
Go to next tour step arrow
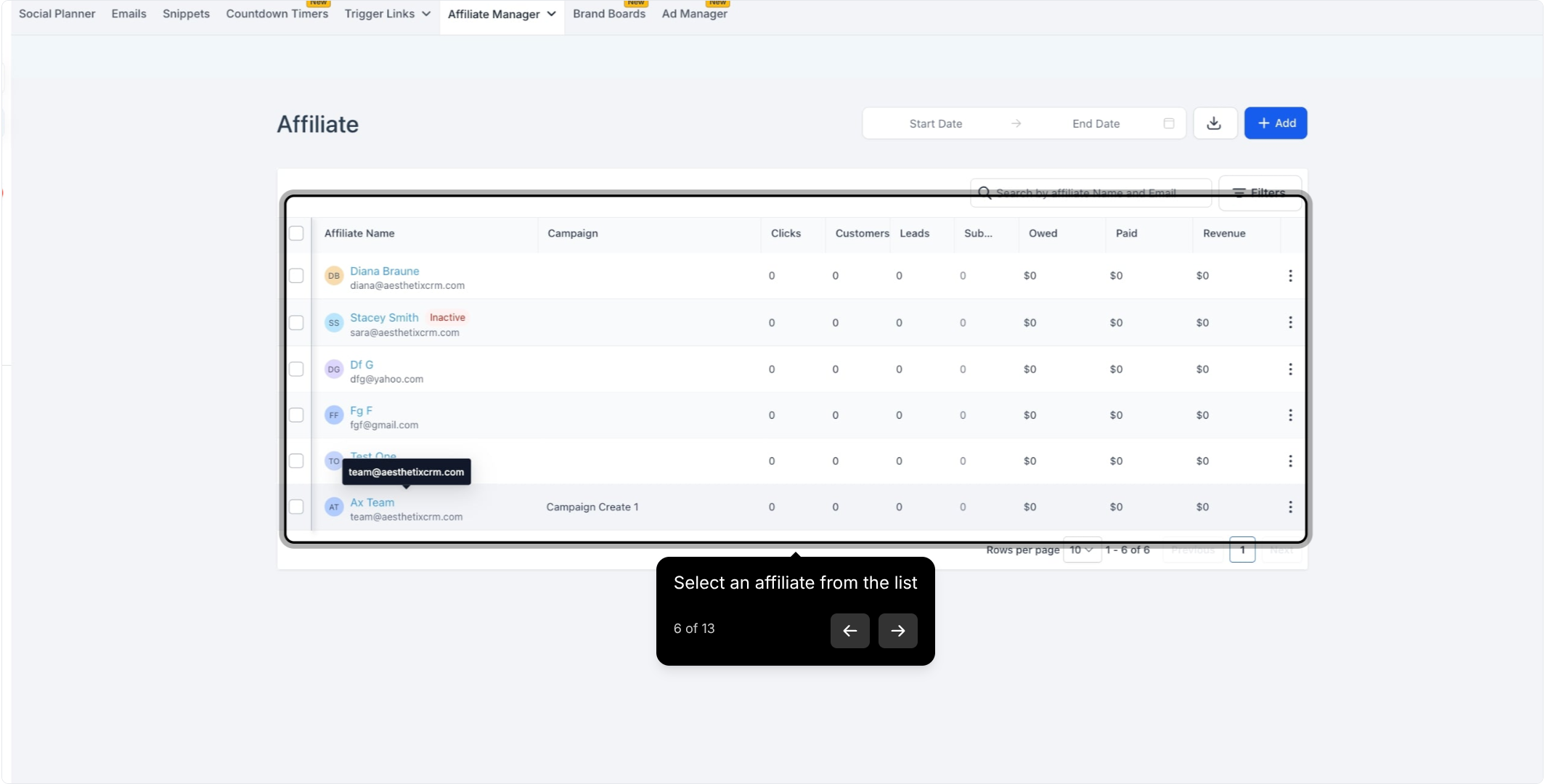[x=897, y=630]
